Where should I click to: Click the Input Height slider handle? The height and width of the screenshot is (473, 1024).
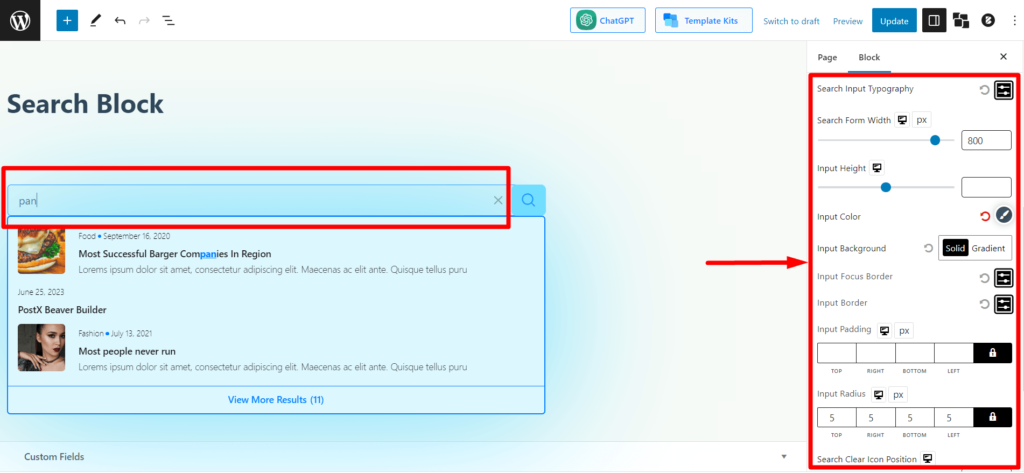pos(886,188)
